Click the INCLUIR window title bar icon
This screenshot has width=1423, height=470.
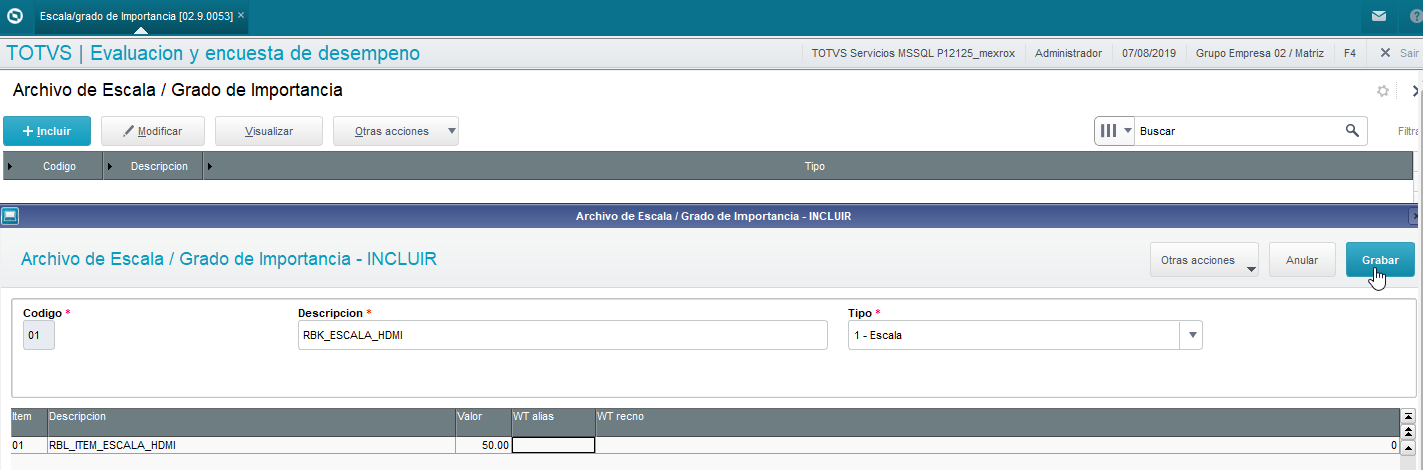10,216
